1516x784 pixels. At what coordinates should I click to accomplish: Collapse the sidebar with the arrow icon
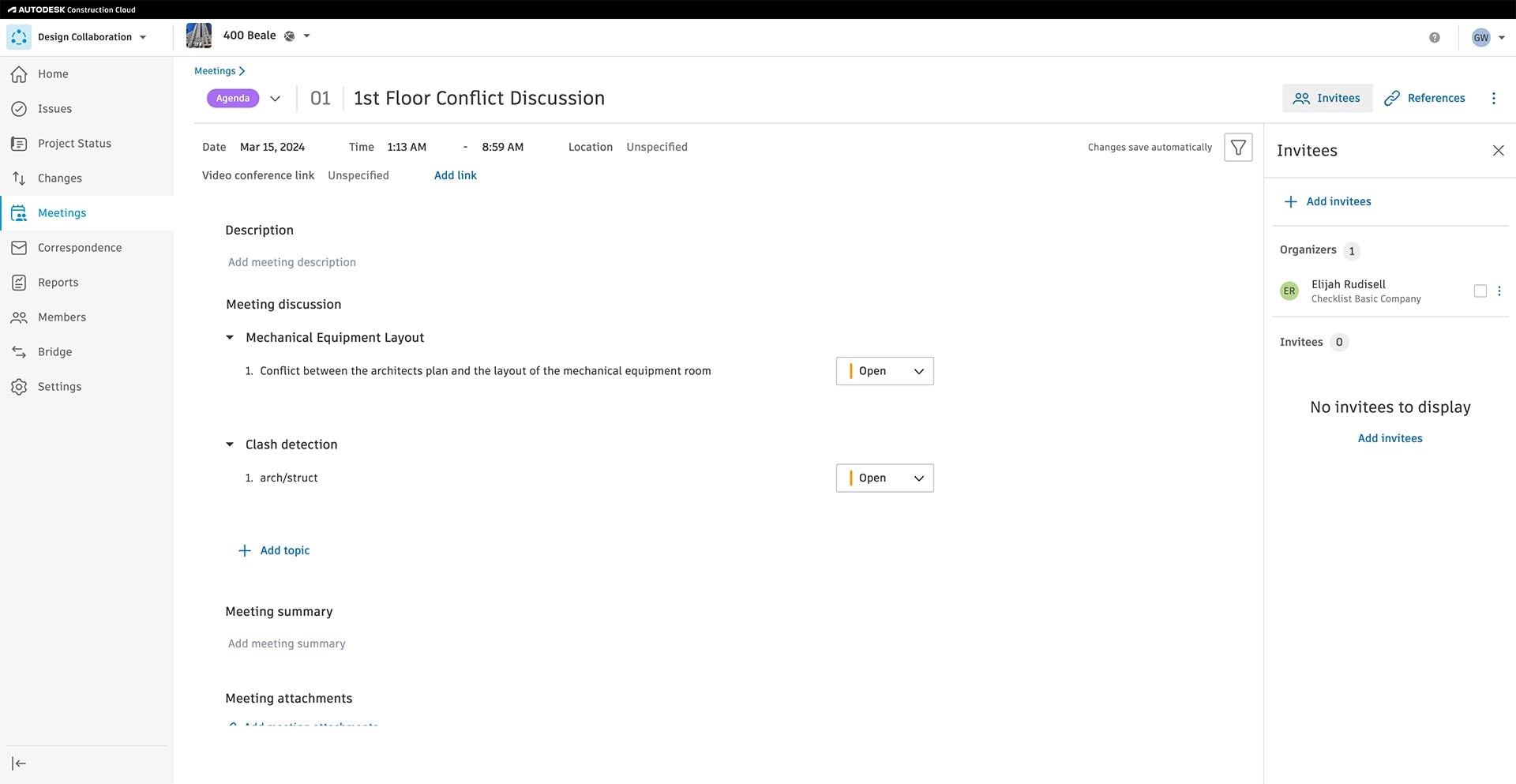19,763
